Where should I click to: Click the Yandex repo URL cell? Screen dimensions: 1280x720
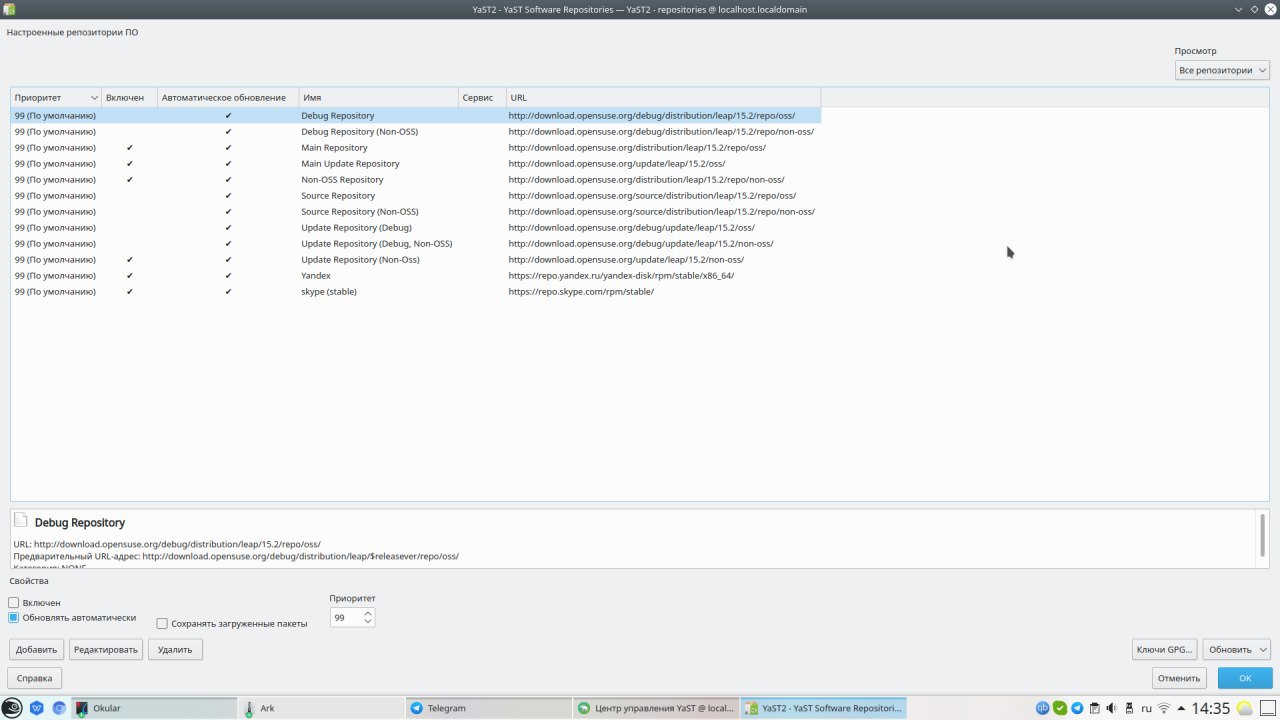621,276
